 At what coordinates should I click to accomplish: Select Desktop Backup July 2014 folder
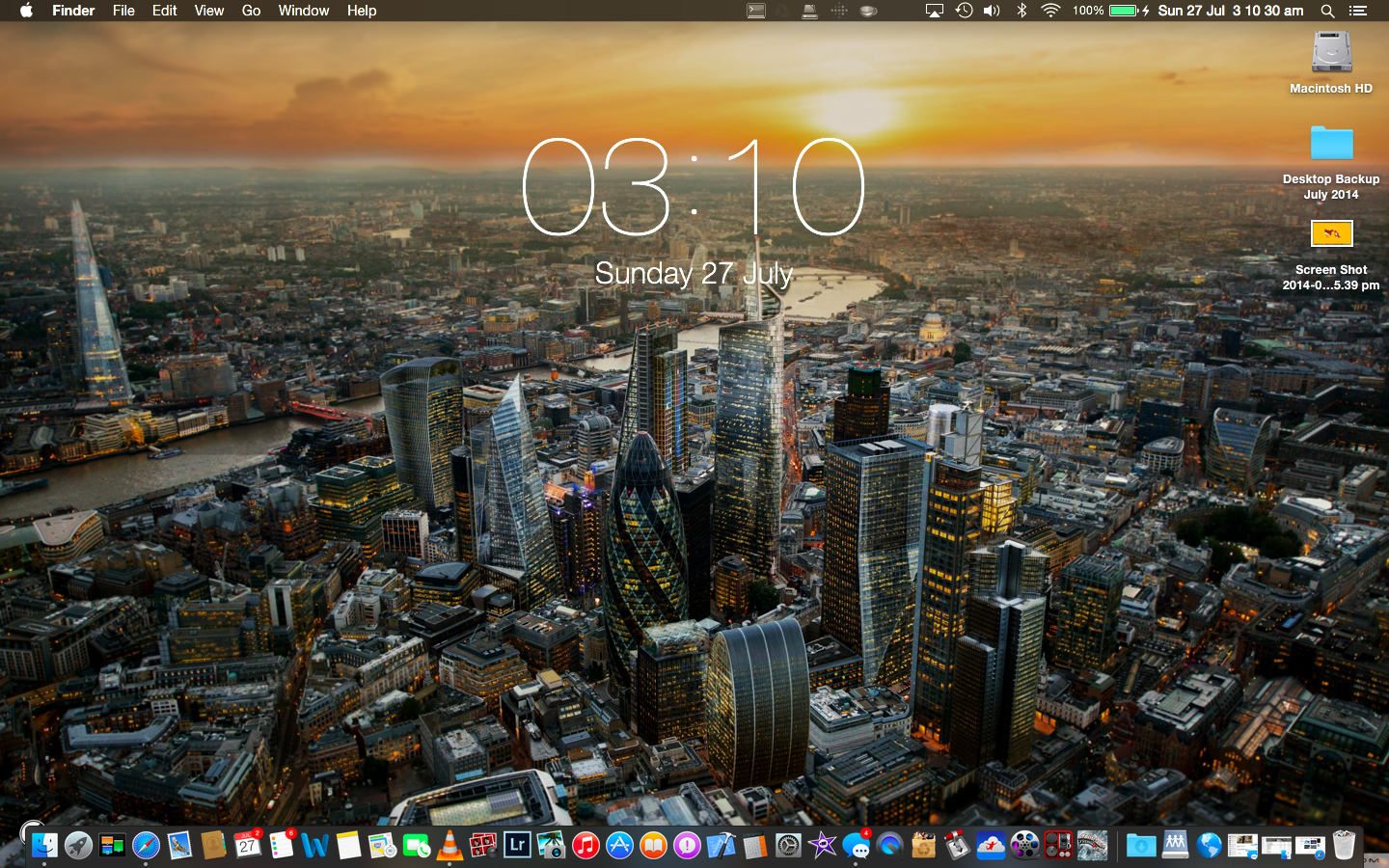tap(1331, 144)
